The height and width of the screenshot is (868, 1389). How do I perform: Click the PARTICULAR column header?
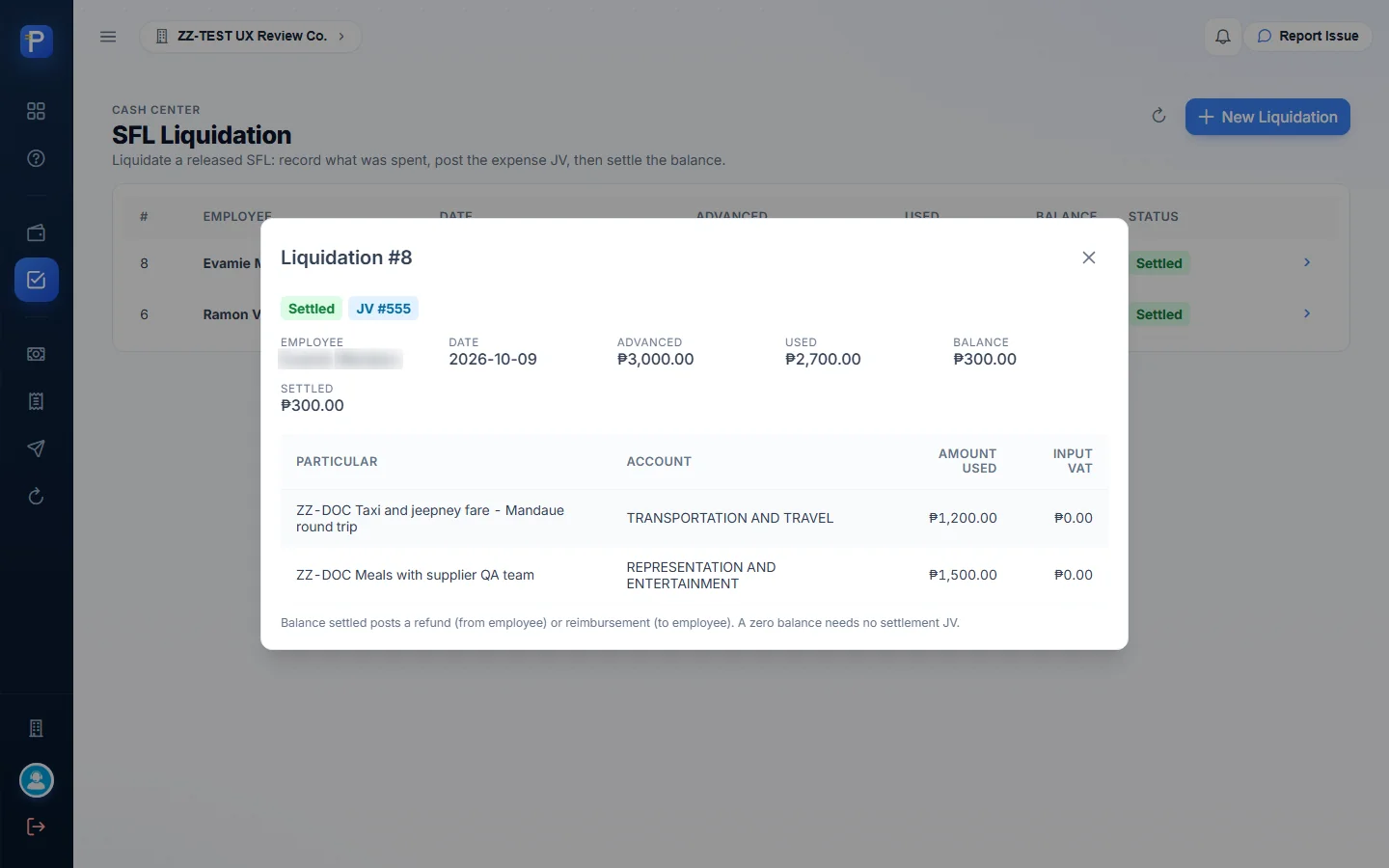pyautogui.click(x=337, y=461)
